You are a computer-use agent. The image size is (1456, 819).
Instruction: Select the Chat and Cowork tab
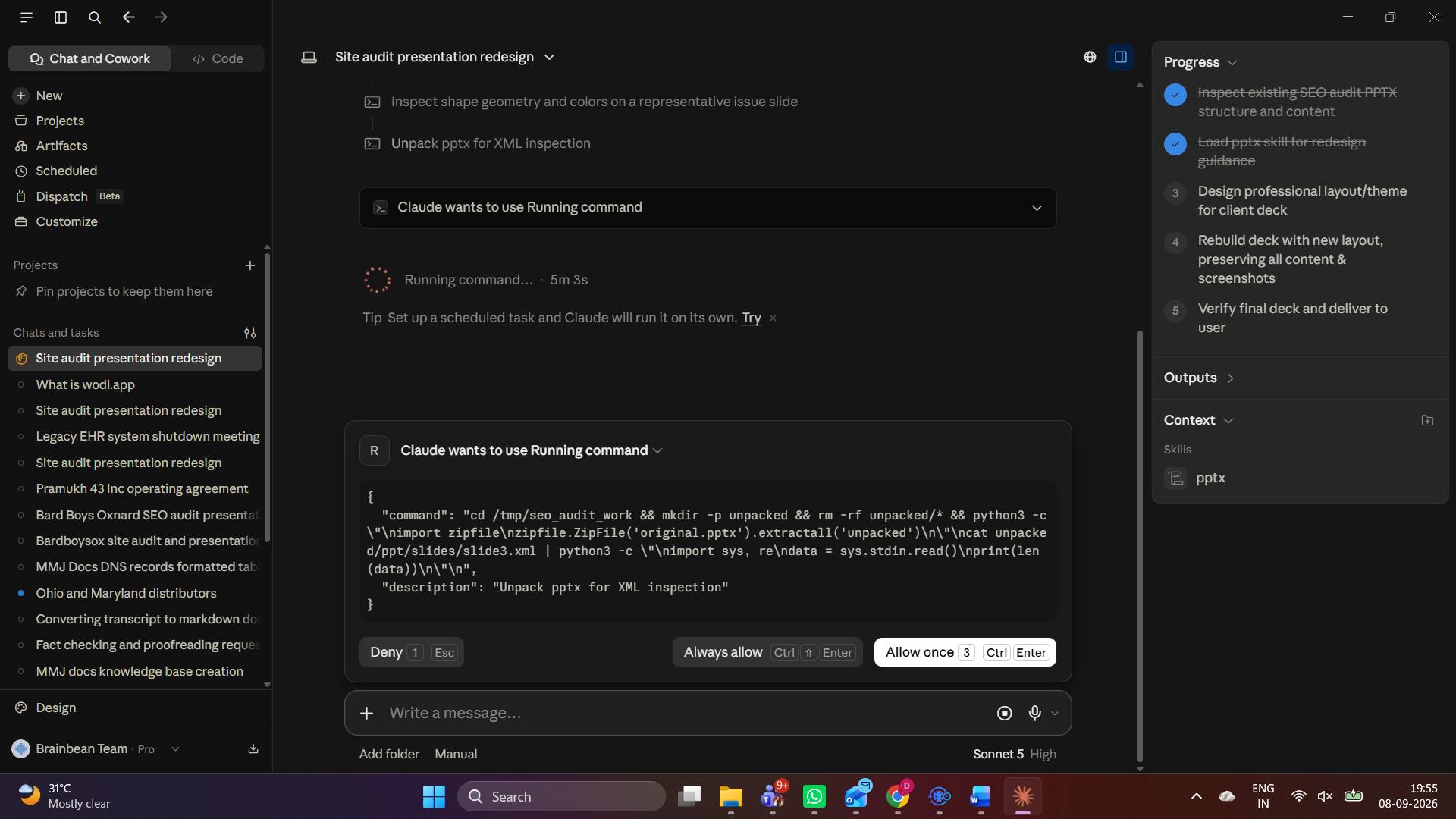click(89, 58)
